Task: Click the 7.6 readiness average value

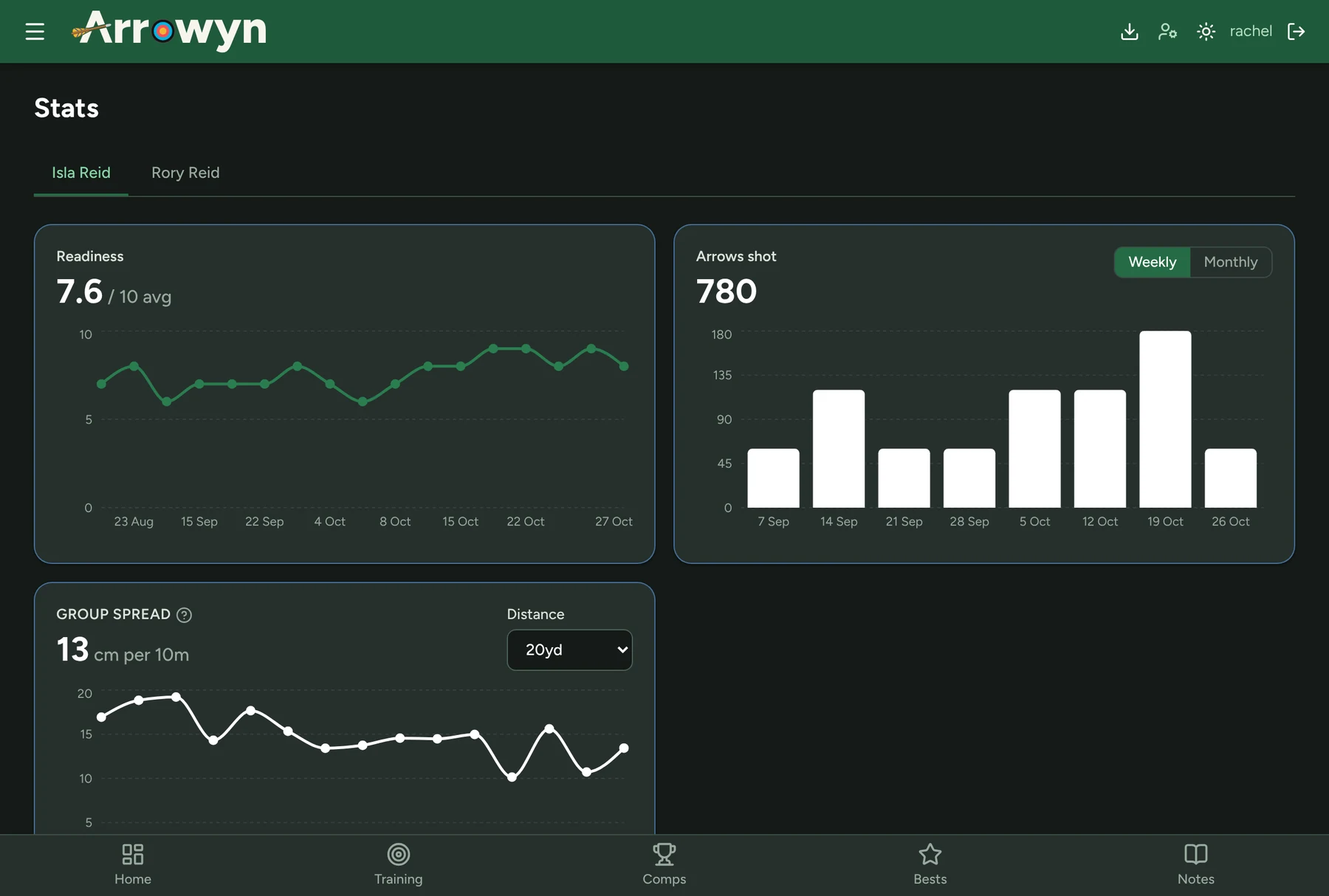Action: coord(80,292)
